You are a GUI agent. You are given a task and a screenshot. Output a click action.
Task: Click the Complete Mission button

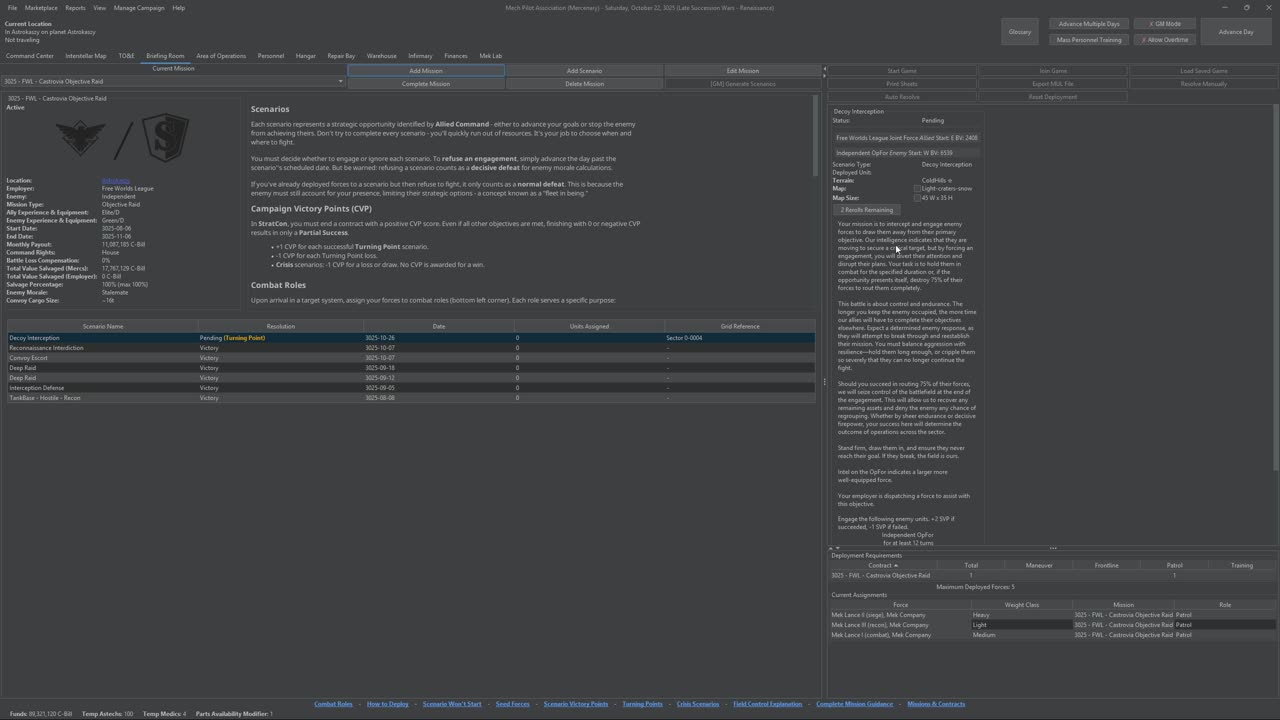(426, 84)
